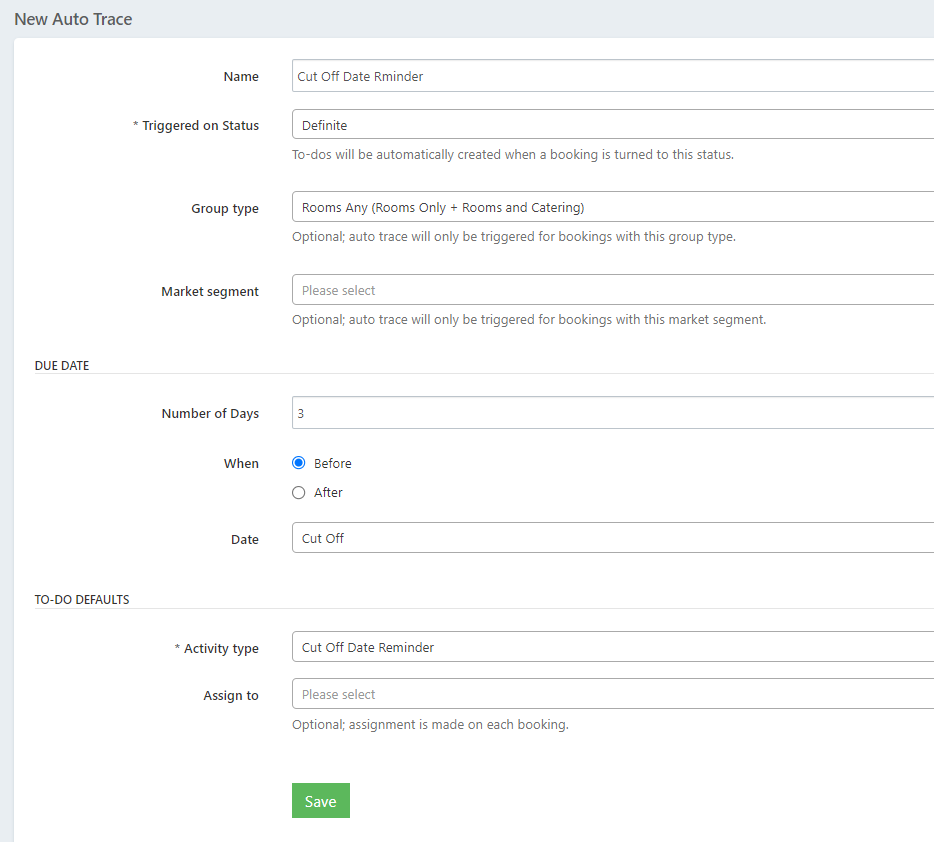Click the Market segment label
Screen dimensions: 934x842
click(x=210, y=292)
